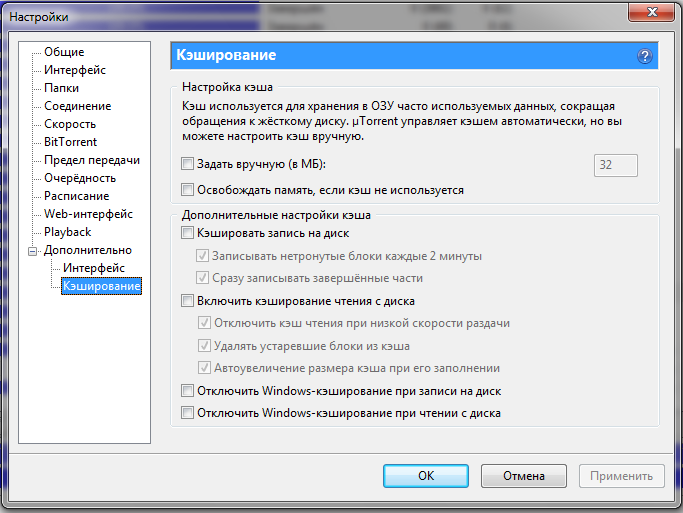Toggle Автоувеличение размера кэша checkbox

pos(204,368)
